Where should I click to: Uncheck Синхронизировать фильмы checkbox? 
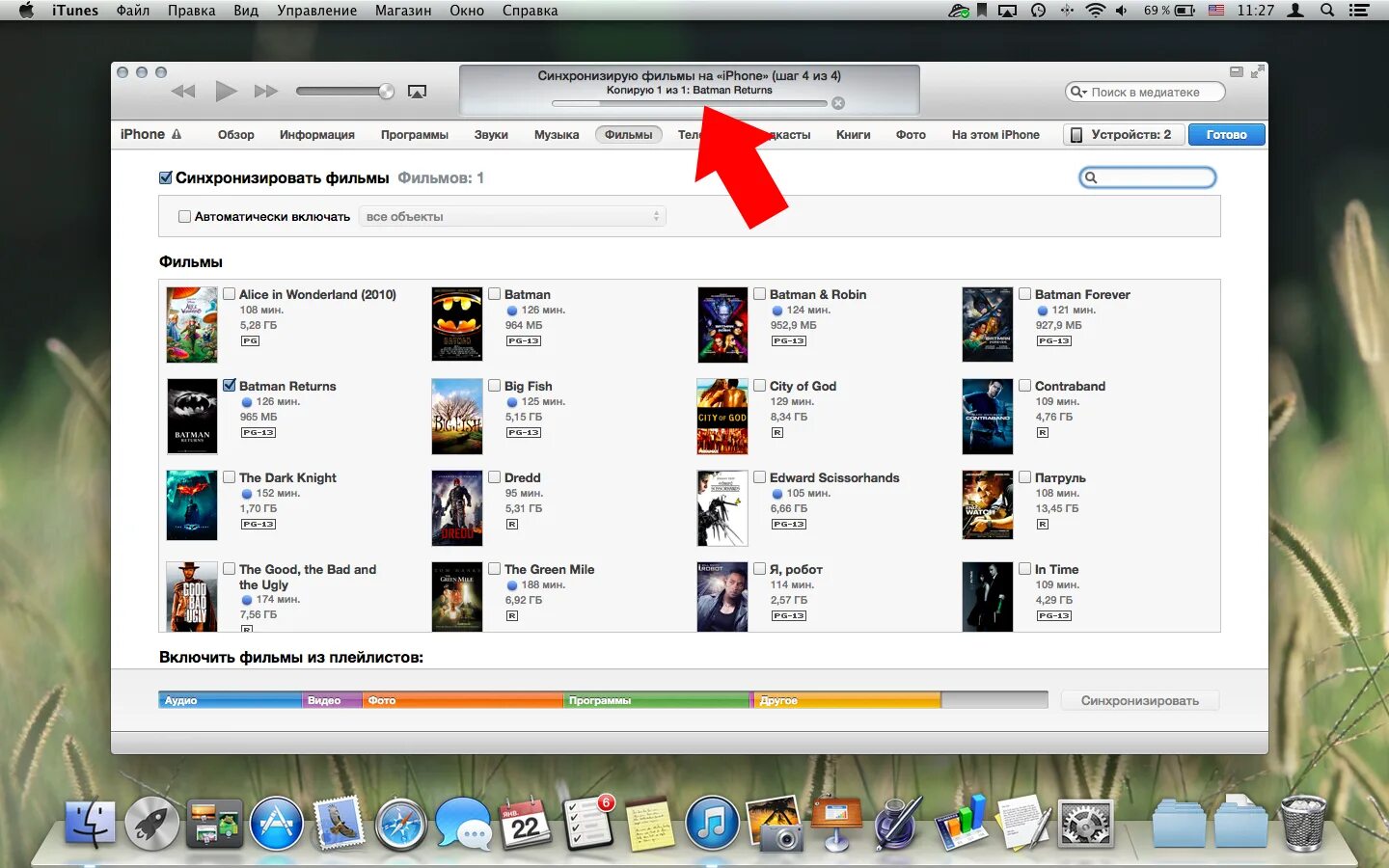click(166, 177)
